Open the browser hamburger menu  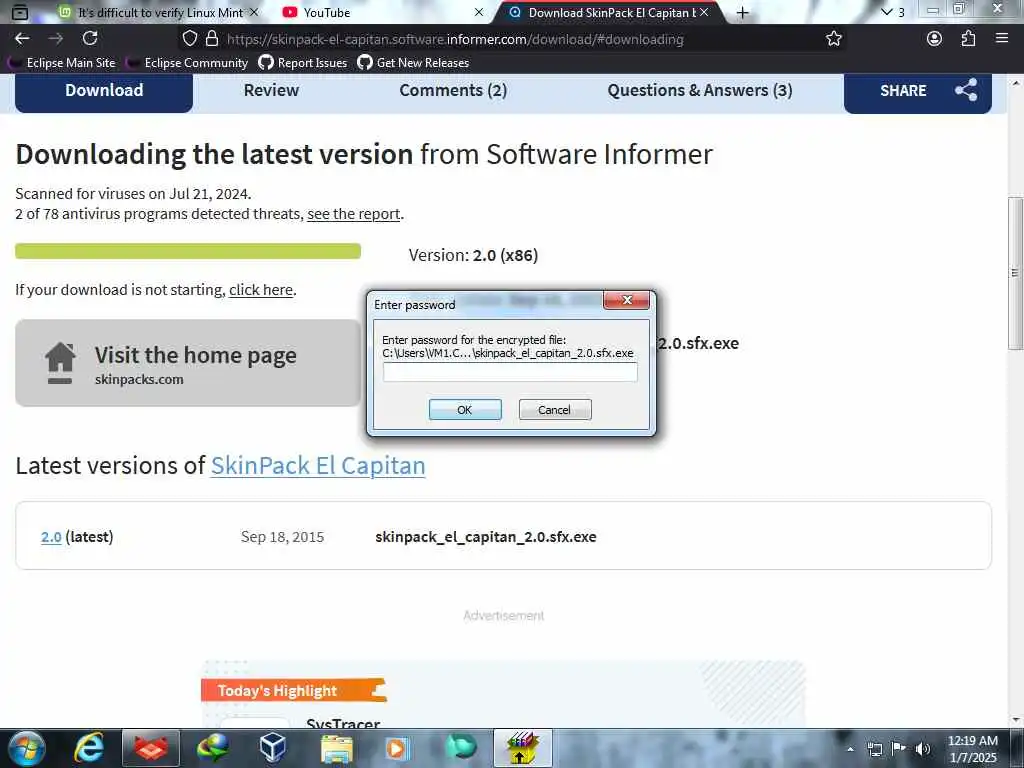(1002, 39)
